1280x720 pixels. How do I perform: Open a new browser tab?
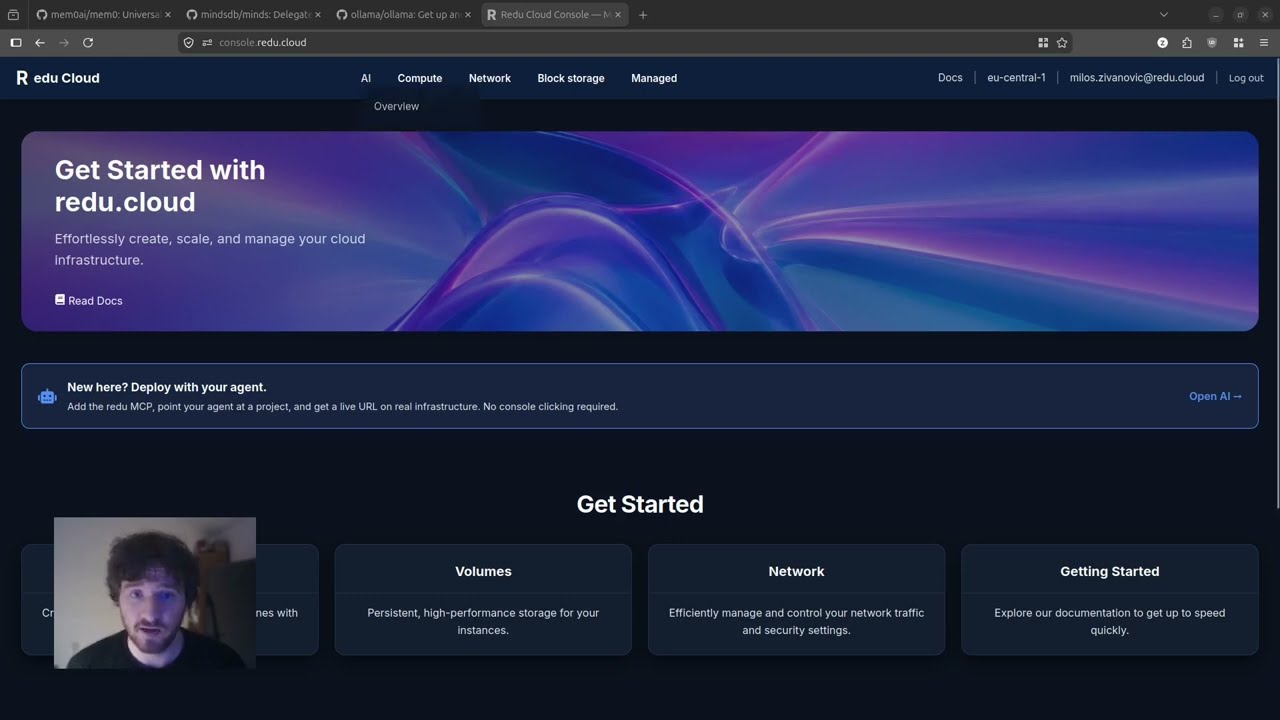pyautogui.click(x=642, y=15)
